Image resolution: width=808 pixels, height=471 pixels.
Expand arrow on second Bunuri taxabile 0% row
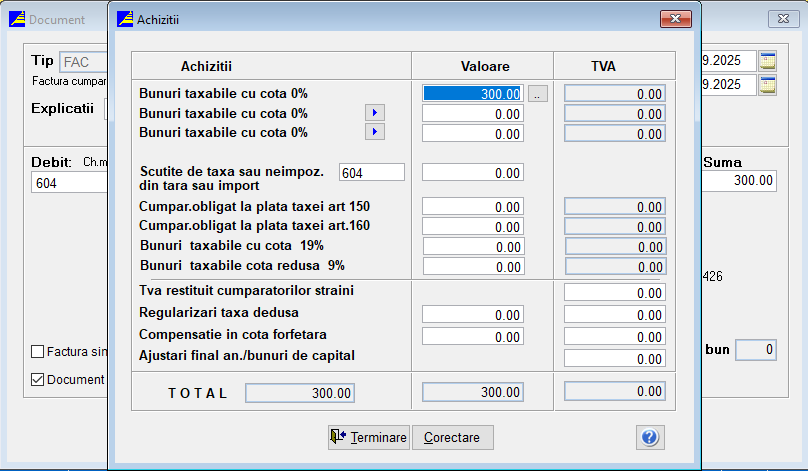tap(375, 113)
